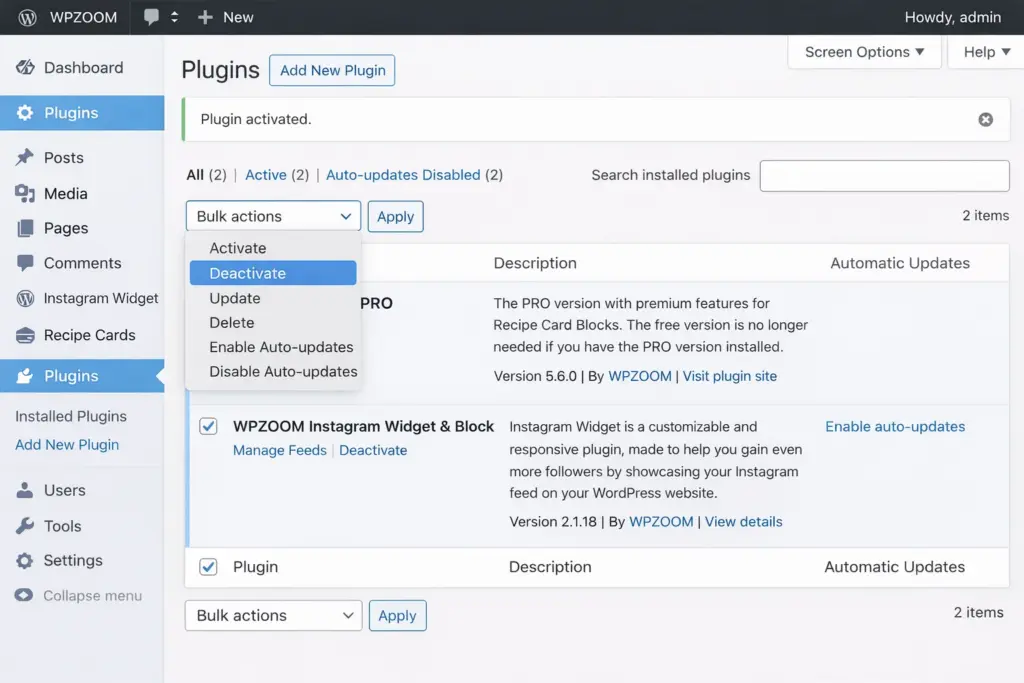Click the WordPress logo icon in admin bar
Screen dimensions: 1024x683
pos(27,17)
